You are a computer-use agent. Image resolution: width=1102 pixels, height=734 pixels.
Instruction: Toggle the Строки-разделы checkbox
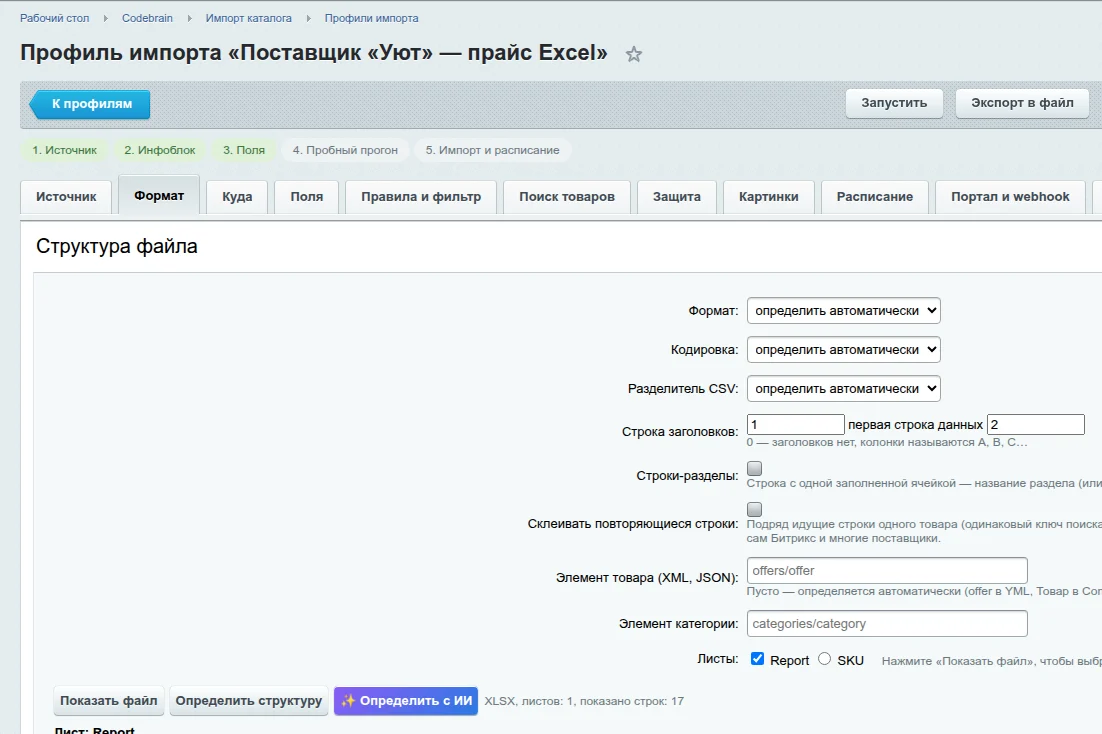(754, 468)
